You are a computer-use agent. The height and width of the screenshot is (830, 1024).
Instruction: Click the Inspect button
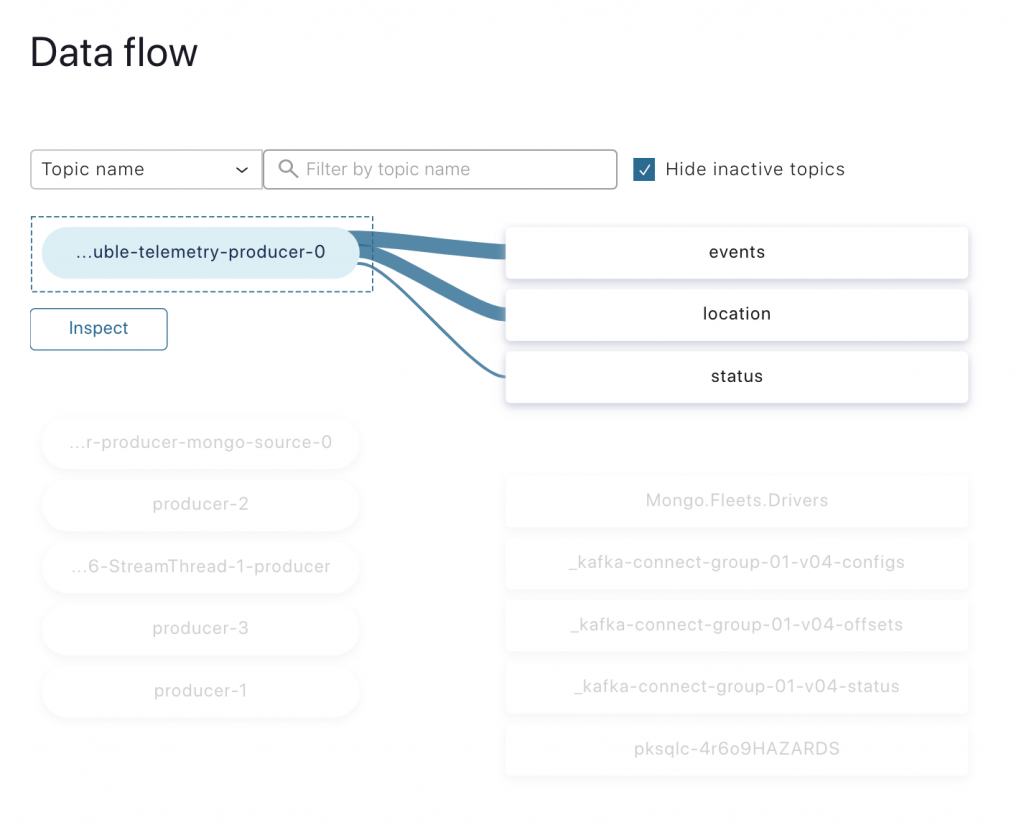coord(98,329)
